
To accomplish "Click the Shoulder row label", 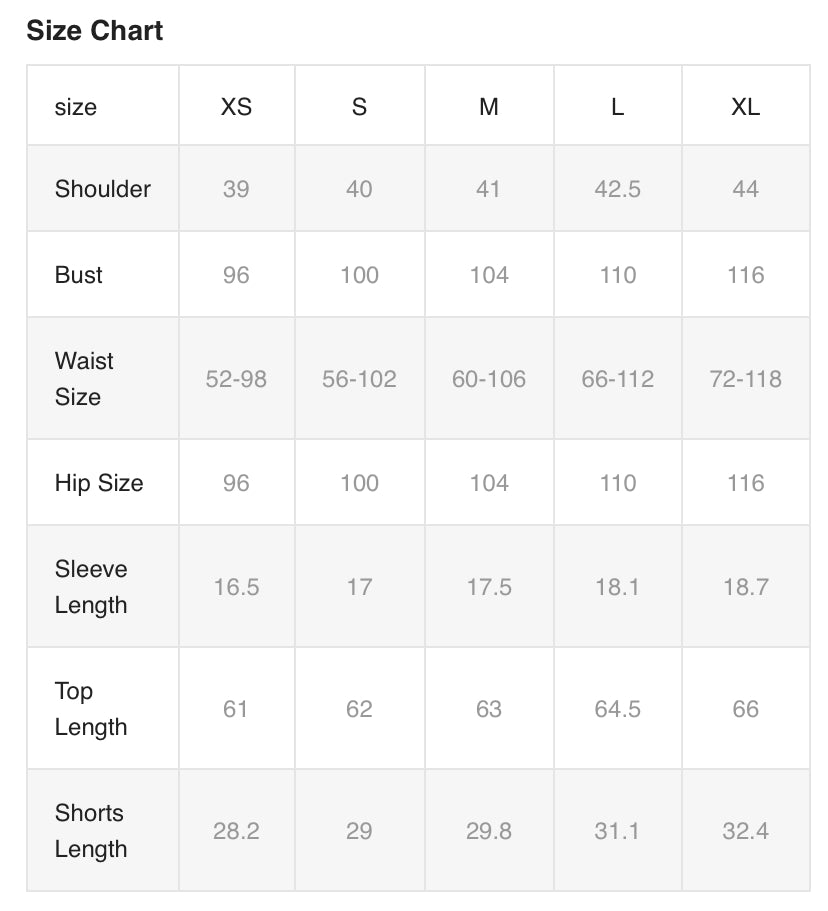I will tap(103, 189).
